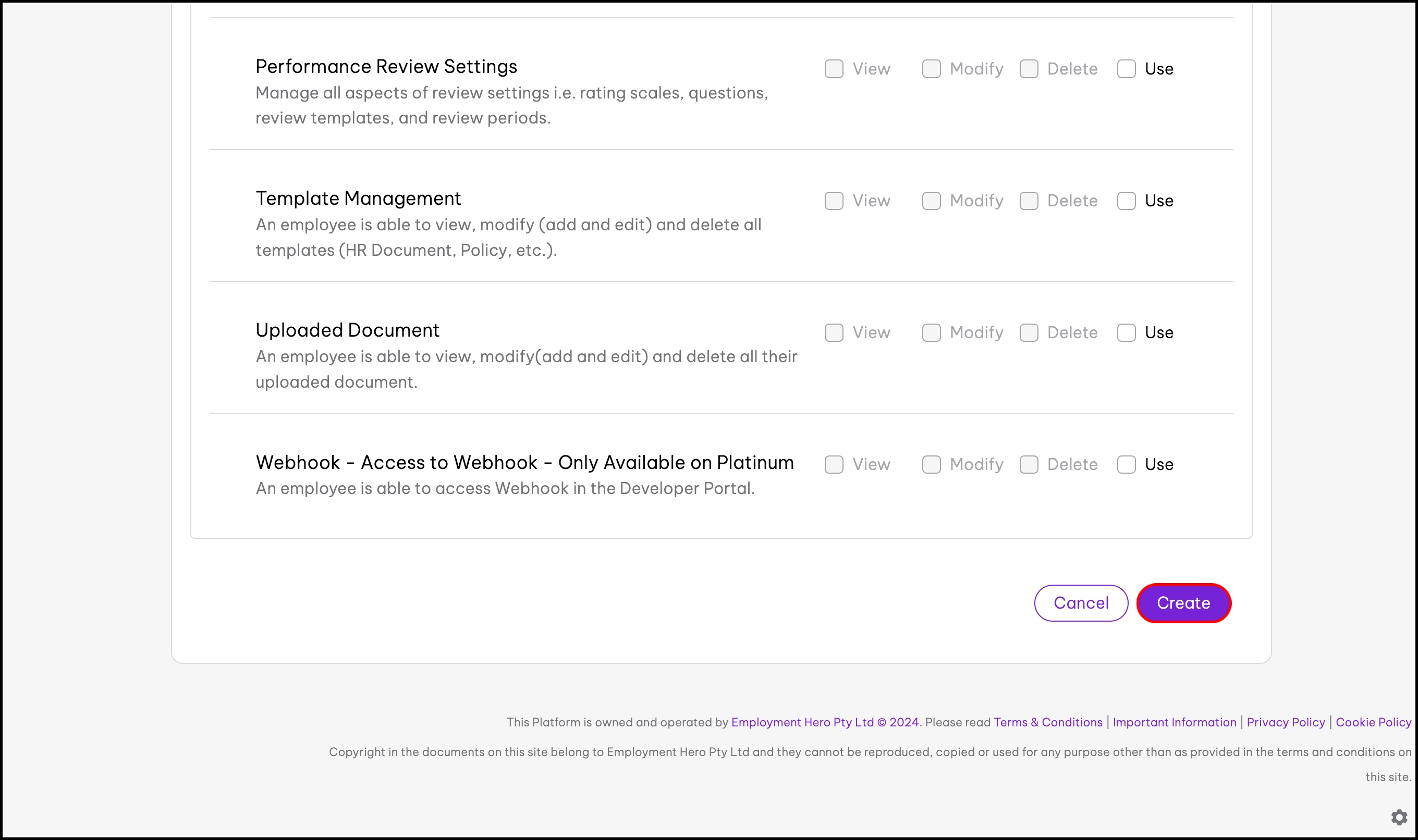Tick Modify for Template Management

(931, 201)
